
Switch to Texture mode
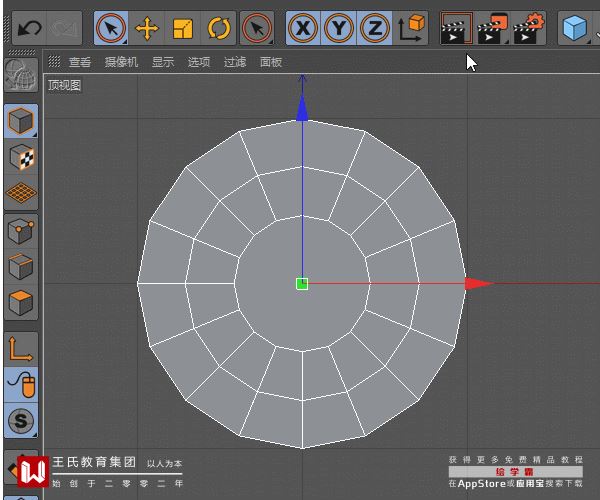[21, 157]
